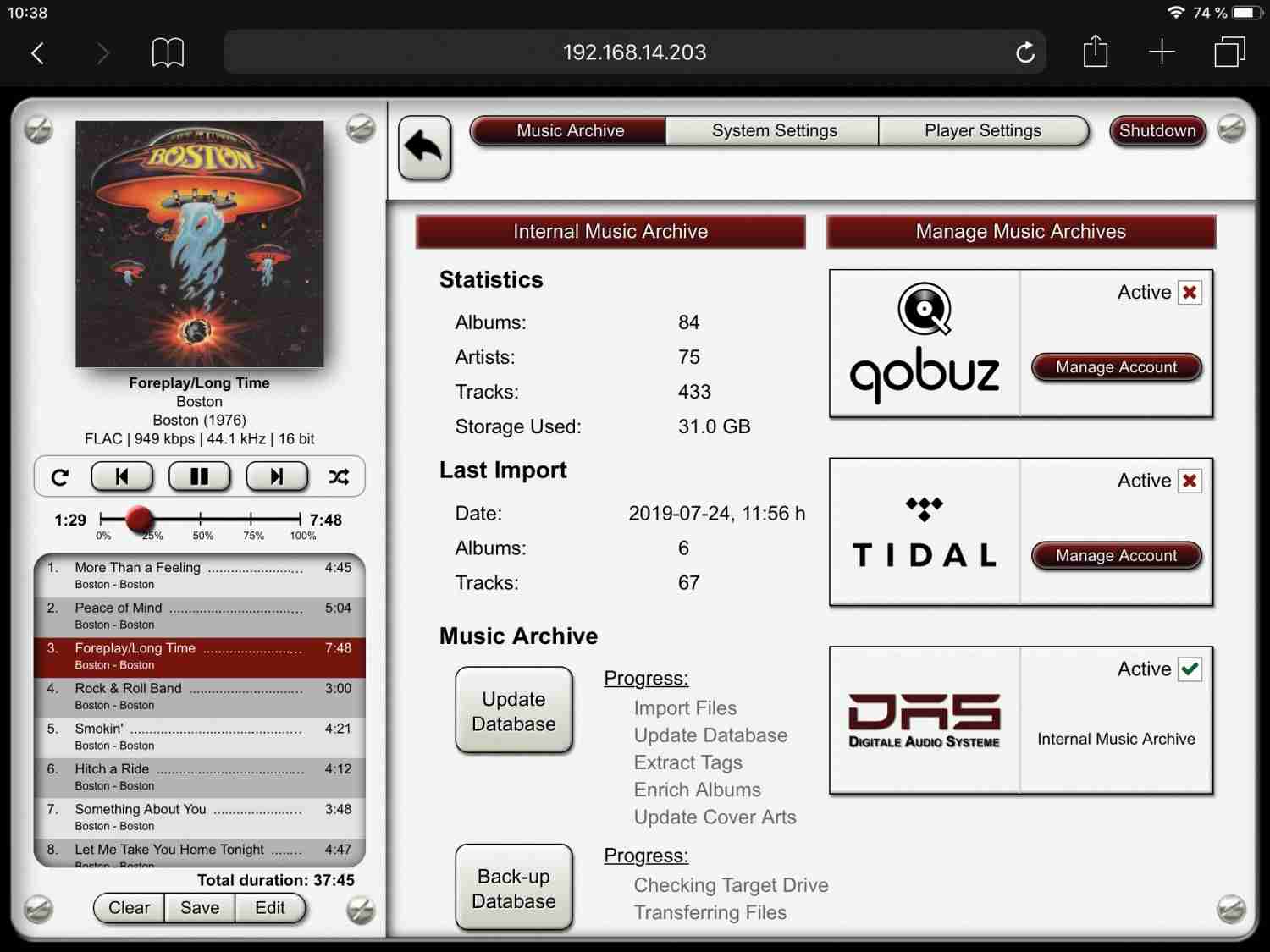Click the Extract Tags progress step
The image size is (1270, 952).
(x=687, y=762)
